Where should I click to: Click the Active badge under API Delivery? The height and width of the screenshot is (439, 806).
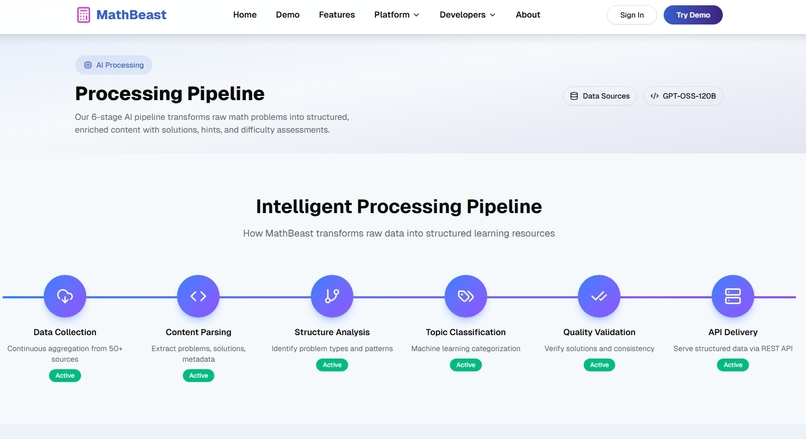tap(733, 365)
